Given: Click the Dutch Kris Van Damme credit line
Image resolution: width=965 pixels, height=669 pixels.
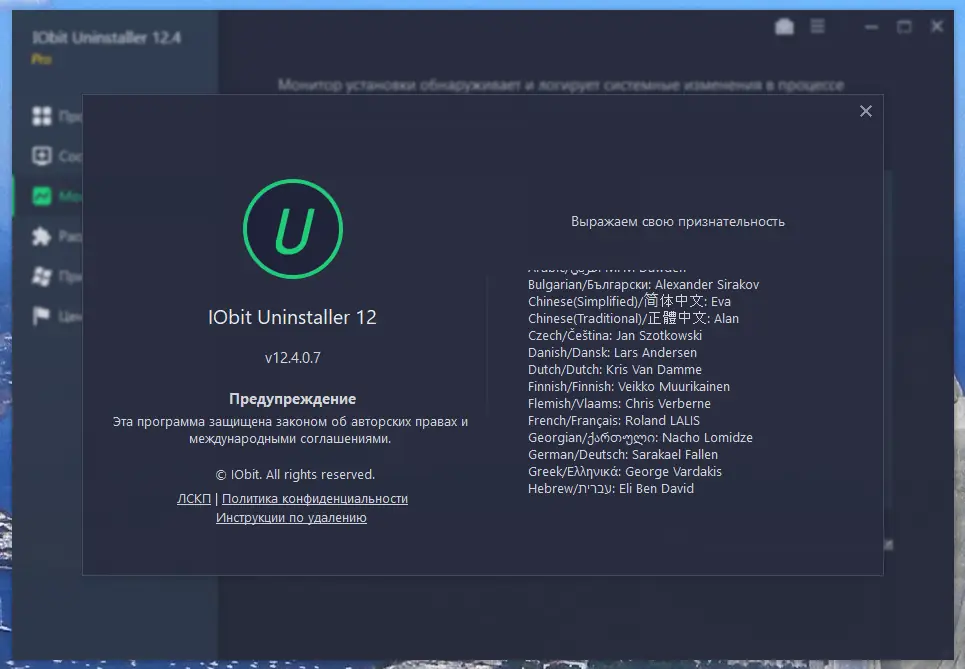Looking at the screenshot, I should click(615, 370).
